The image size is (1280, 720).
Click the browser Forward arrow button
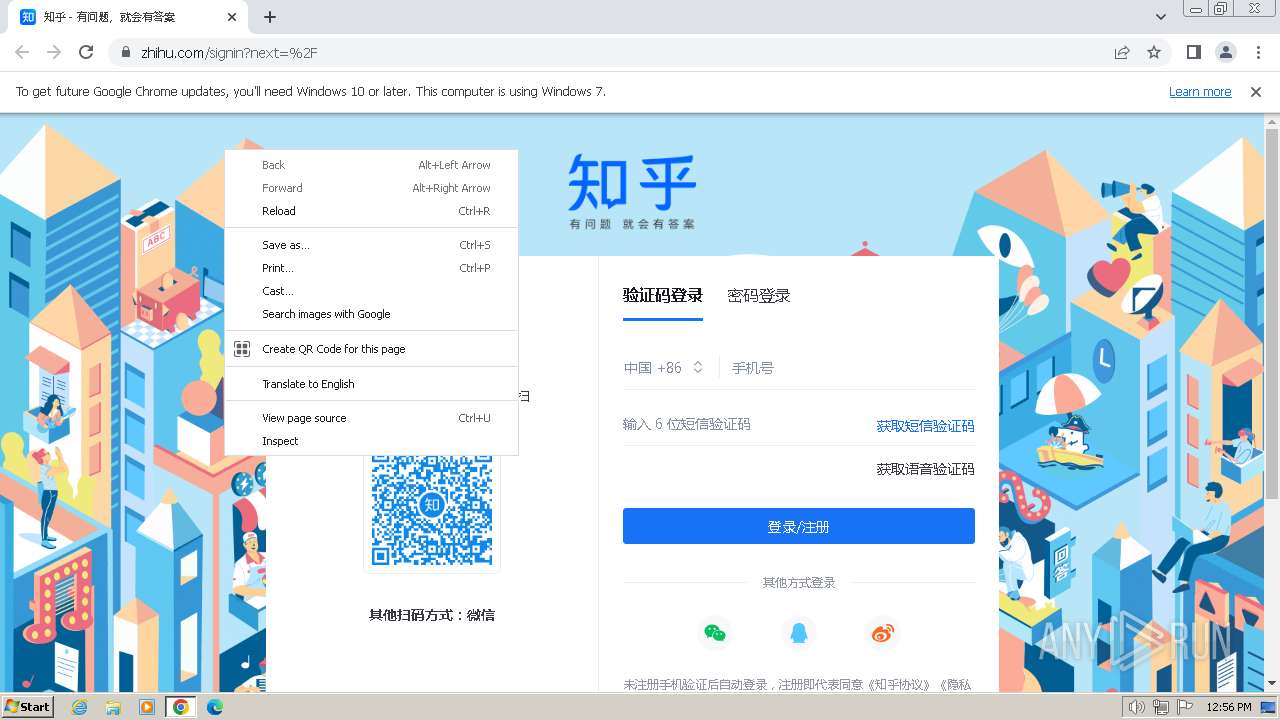(x=54, y=52)
